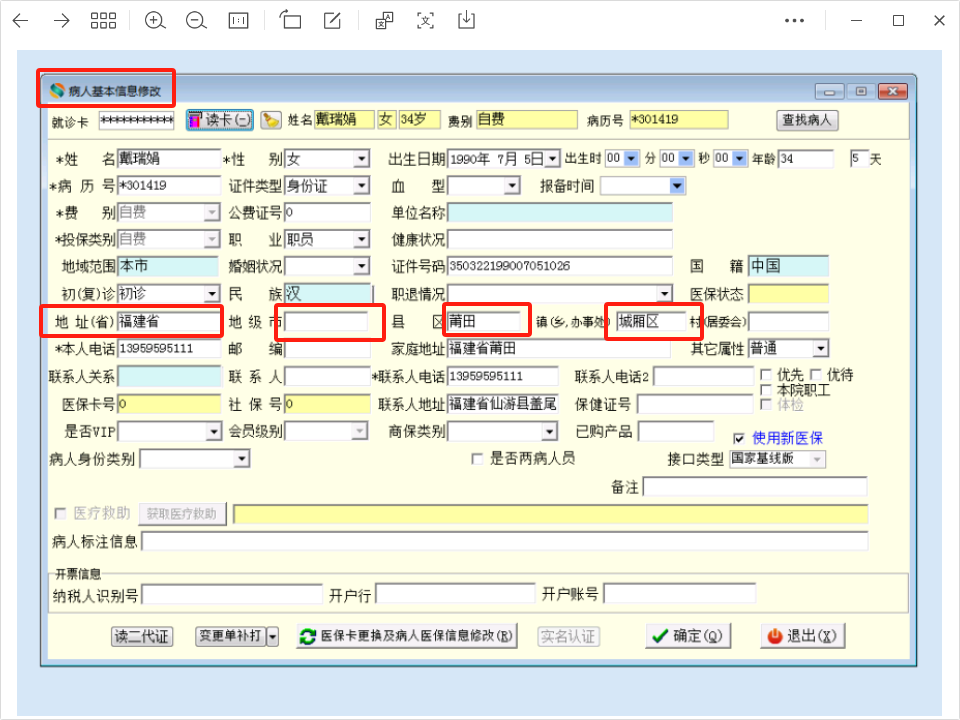Image resolution: width=960 pixels, height=720 pixels.
Task: Open the 初(复)诊 dropdown
Action: pyautogui.click(x=212, y=294)
